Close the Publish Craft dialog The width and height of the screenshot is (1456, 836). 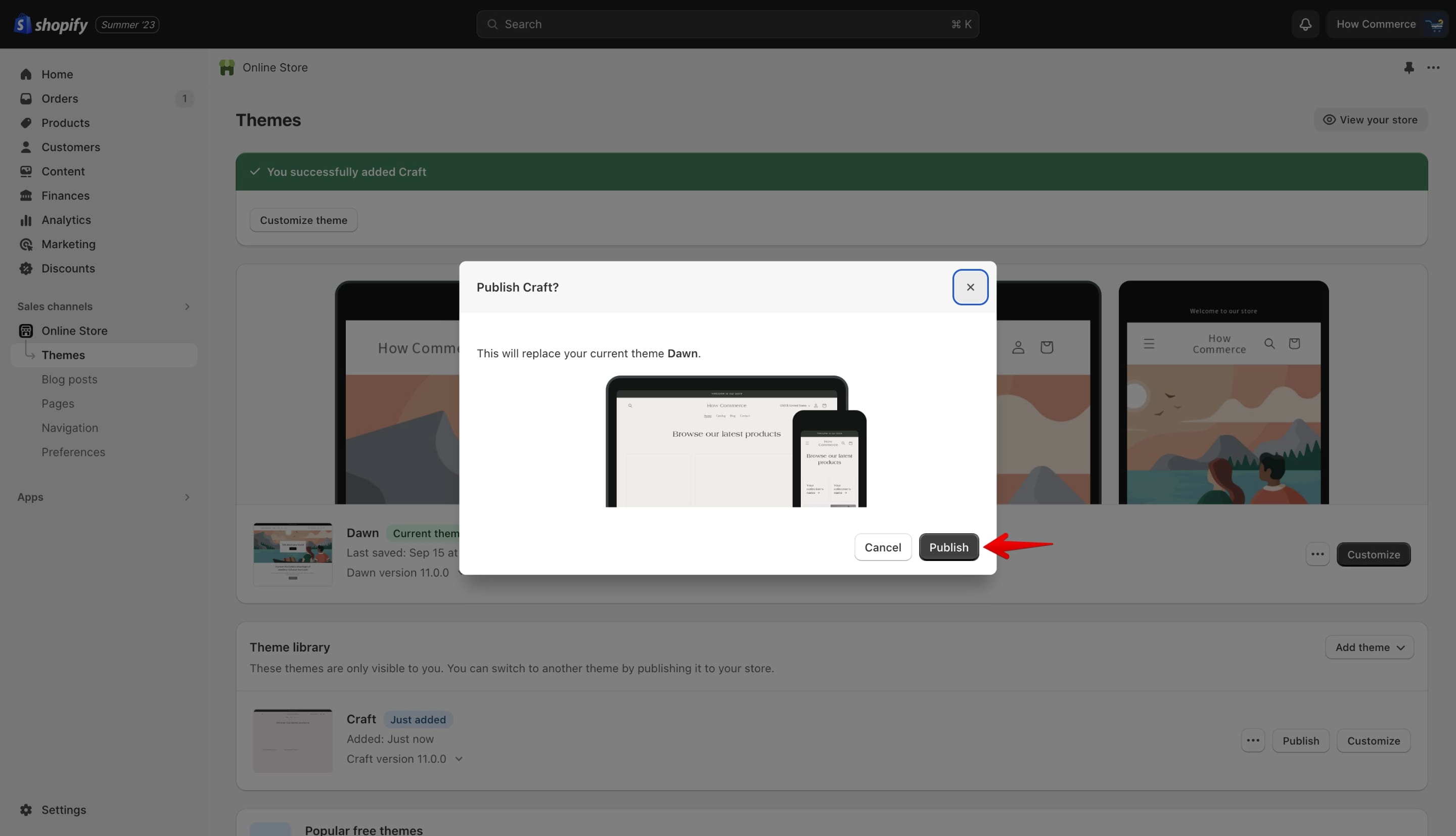[x=970, y=287]
